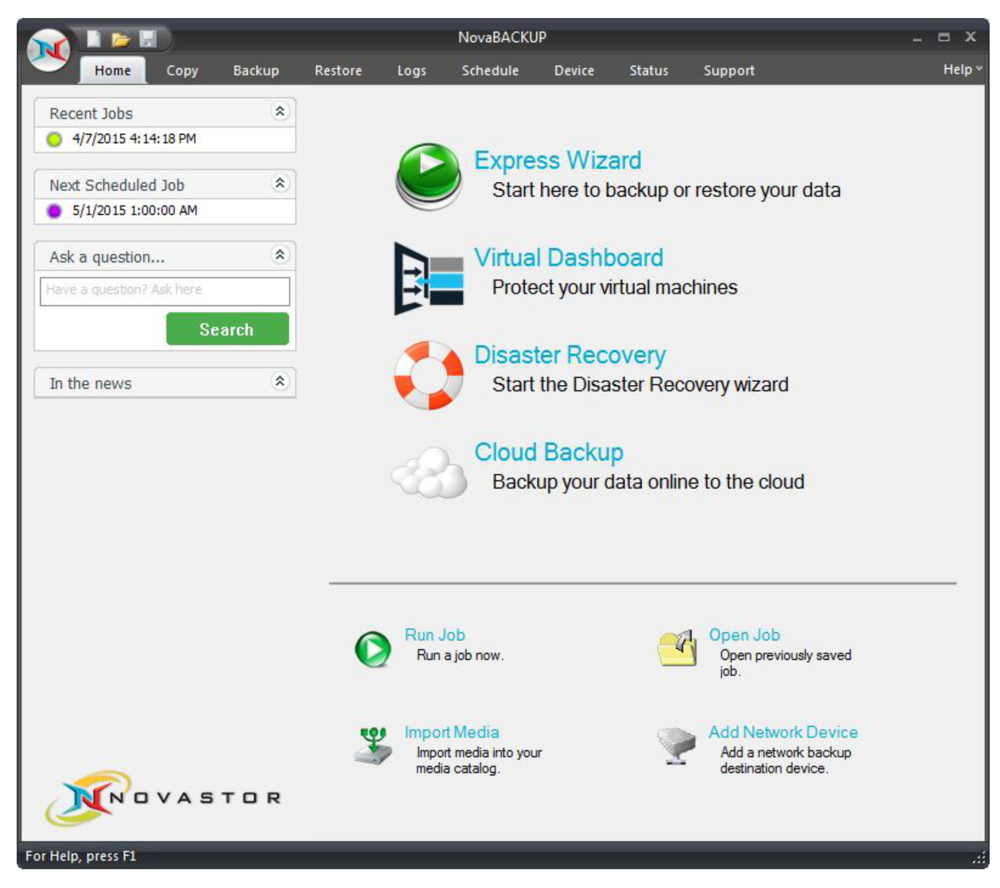Screen dimensions: 1000x888
Task: Click the Import Media drive icon
Action: coord(373,745)
